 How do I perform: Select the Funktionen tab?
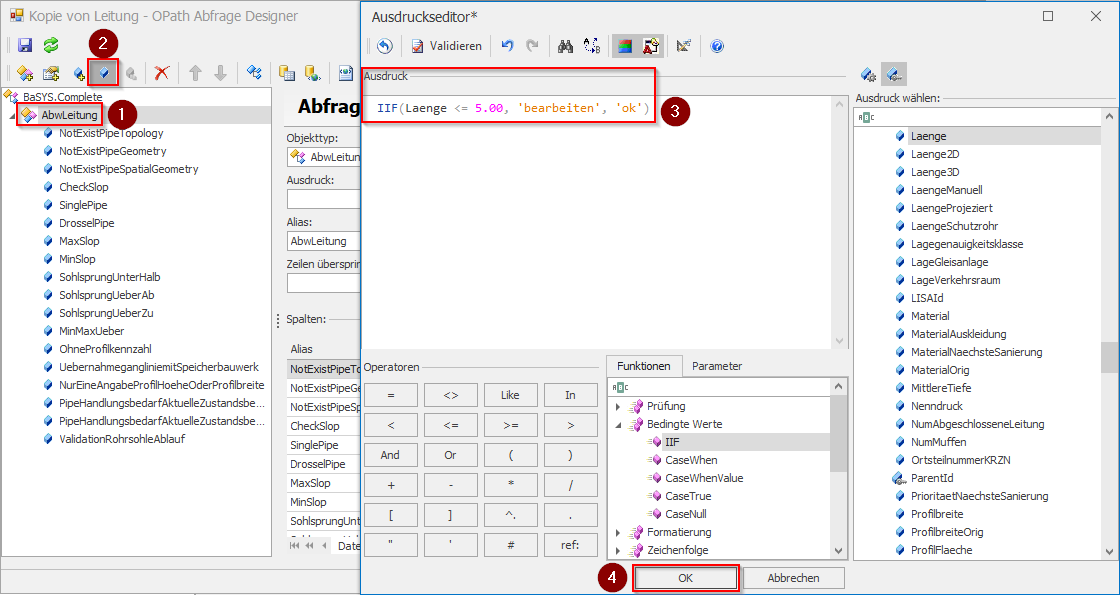point(644,366)
